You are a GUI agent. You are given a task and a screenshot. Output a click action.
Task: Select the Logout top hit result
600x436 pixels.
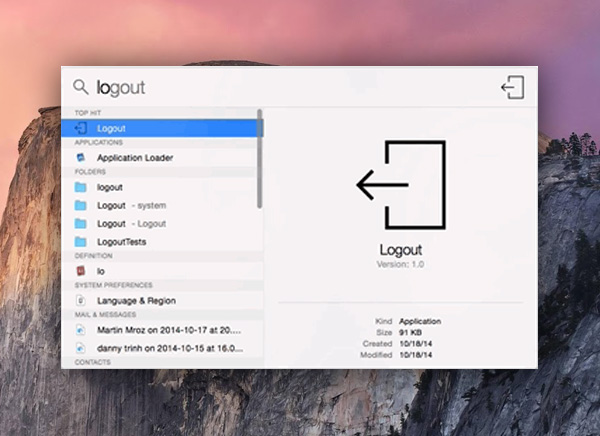coord(162,128)
